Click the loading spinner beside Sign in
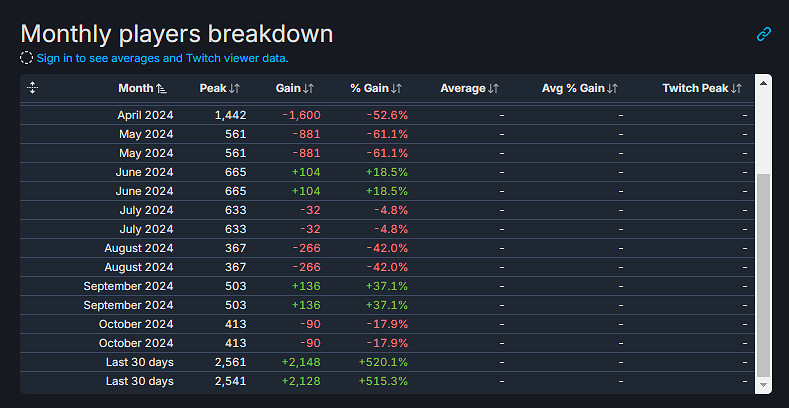 click(27, 57)
